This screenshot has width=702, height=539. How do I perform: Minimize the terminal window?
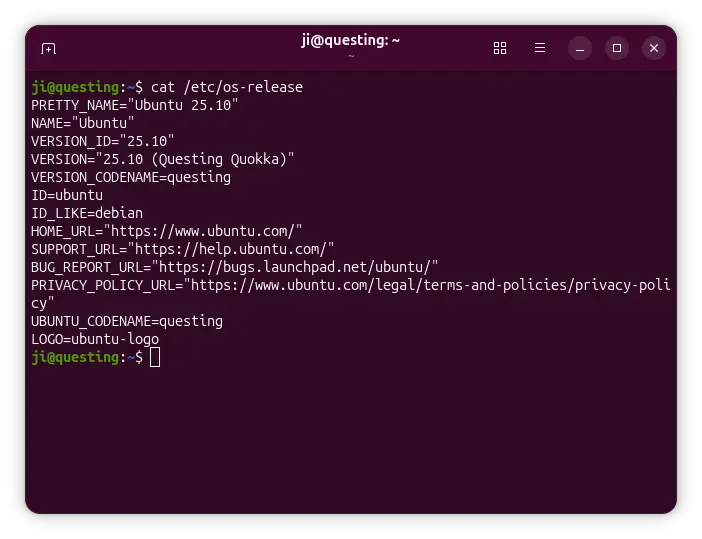click(580, 48)
